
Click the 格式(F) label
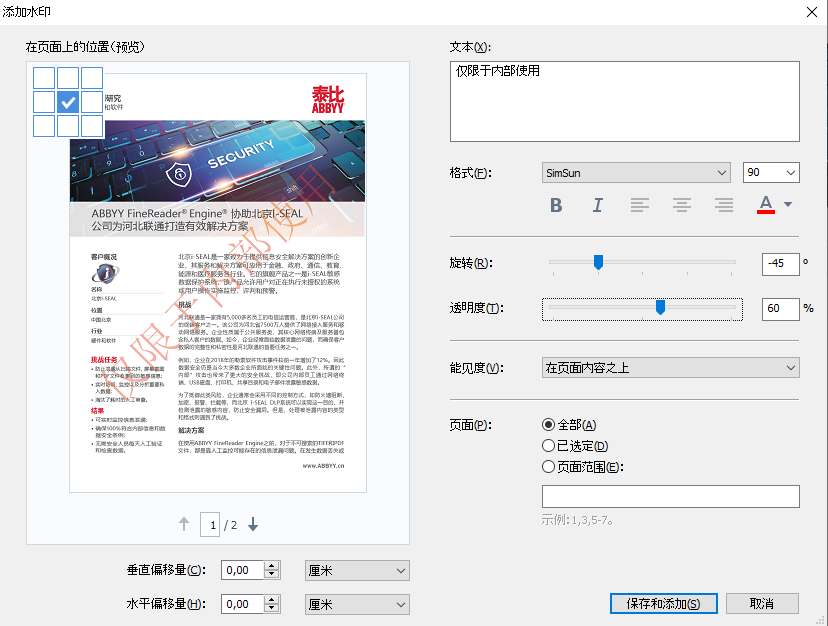(470, 173)
